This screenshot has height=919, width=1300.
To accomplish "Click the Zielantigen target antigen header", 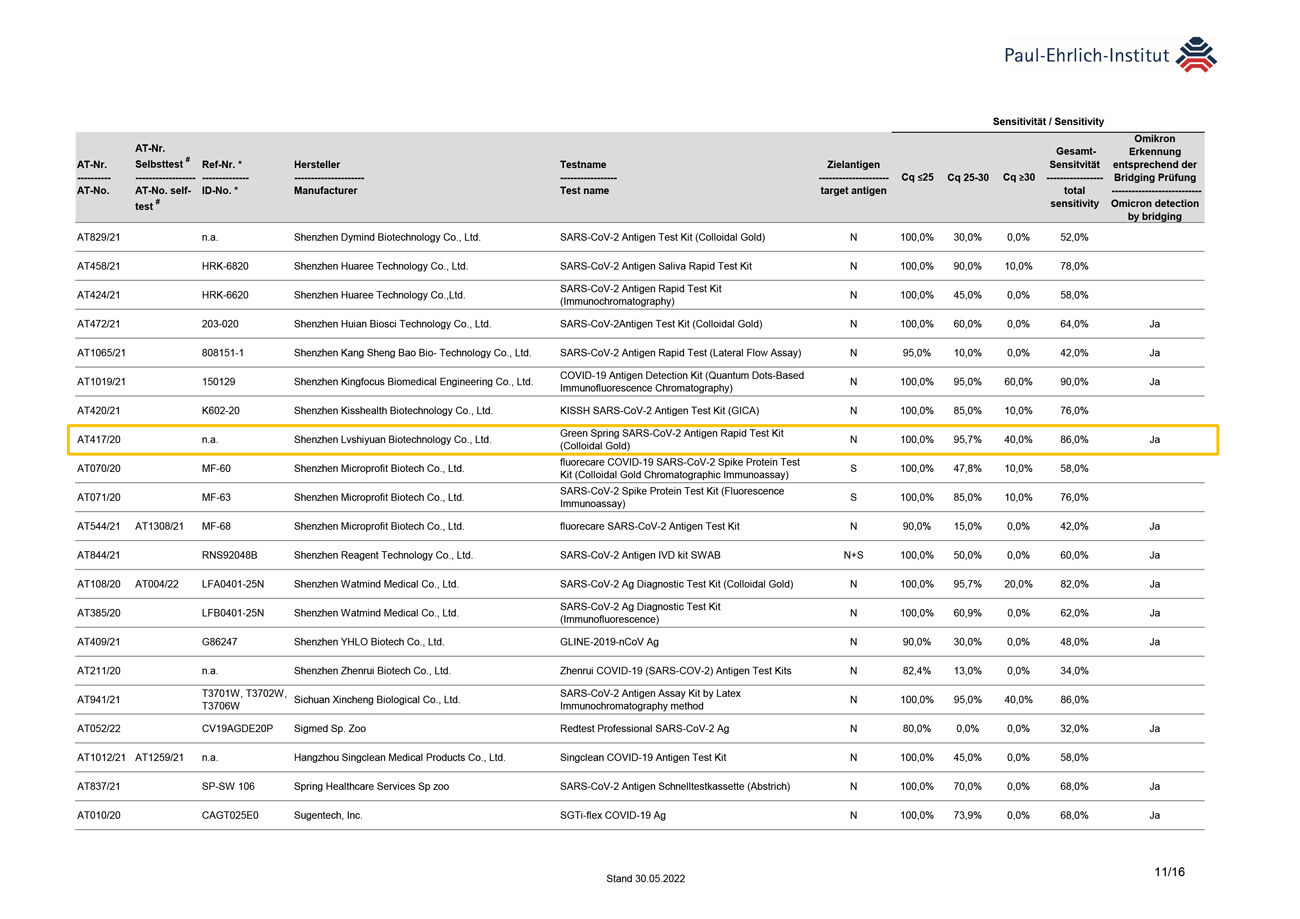I will 853,177.
